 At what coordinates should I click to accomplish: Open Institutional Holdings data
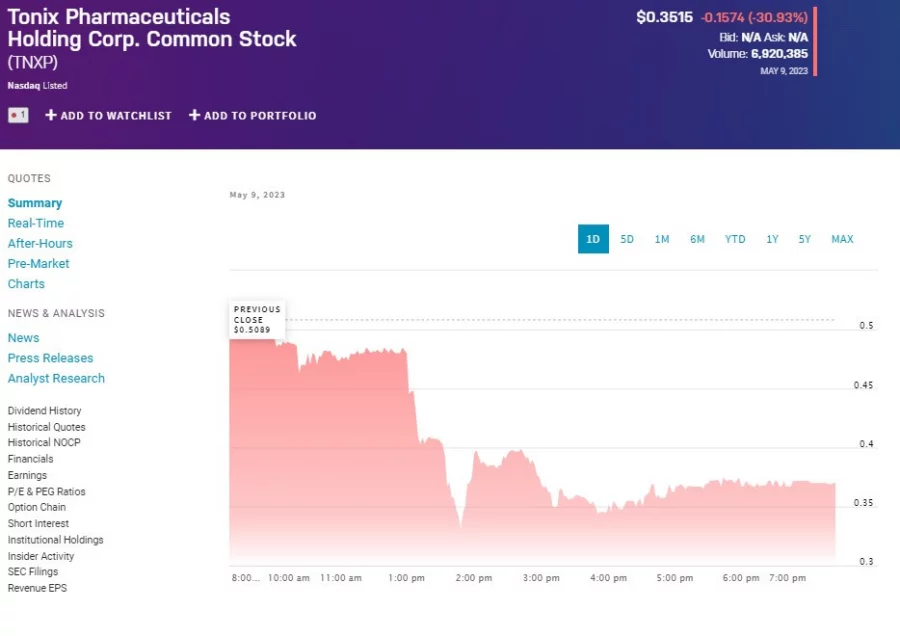point(55,540)
